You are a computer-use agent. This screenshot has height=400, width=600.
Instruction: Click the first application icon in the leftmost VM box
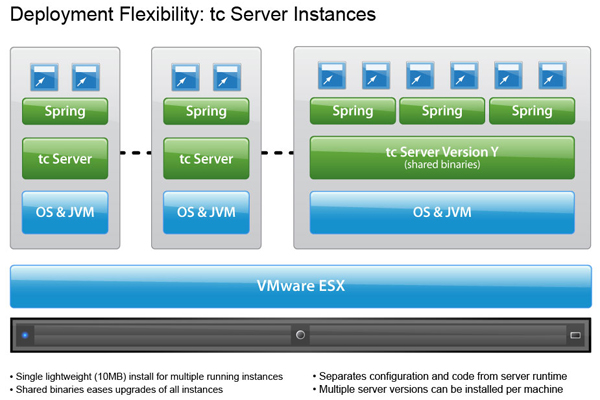(x=44, y=77)
